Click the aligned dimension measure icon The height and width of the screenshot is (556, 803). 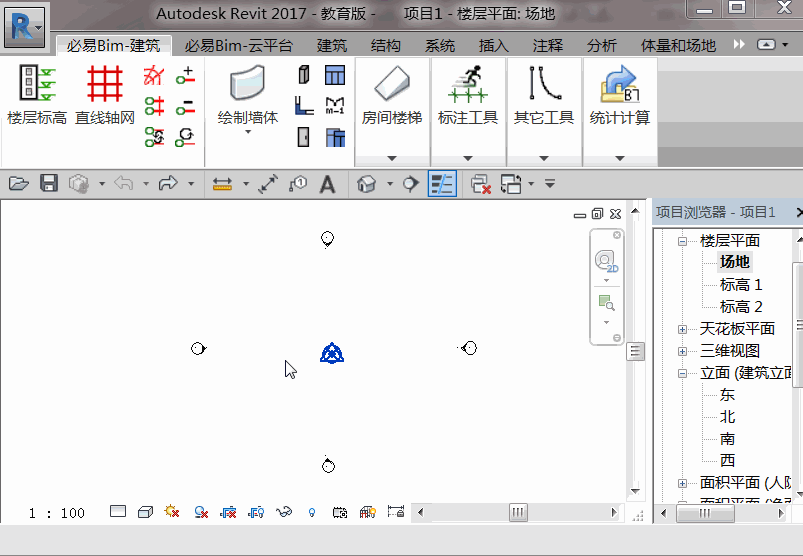click(222, 184)
